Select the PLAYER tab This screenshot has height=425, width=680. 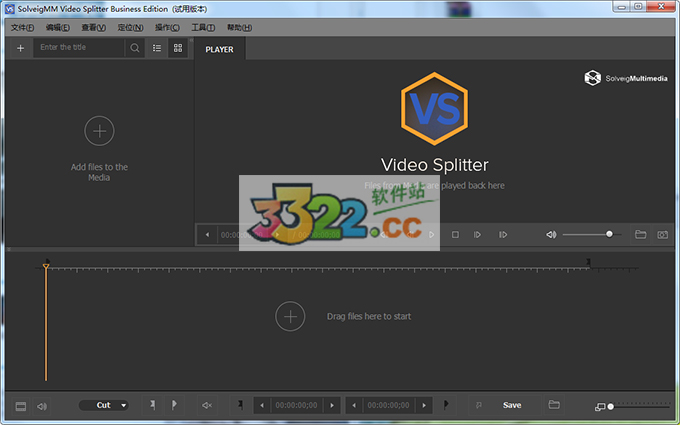pyautogui.click(x=219, y=49)
